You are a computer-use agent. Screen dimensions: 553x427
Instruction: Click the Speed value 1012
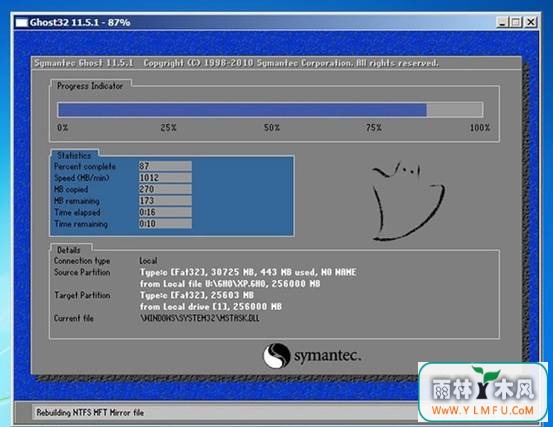(x=165, y=177)
